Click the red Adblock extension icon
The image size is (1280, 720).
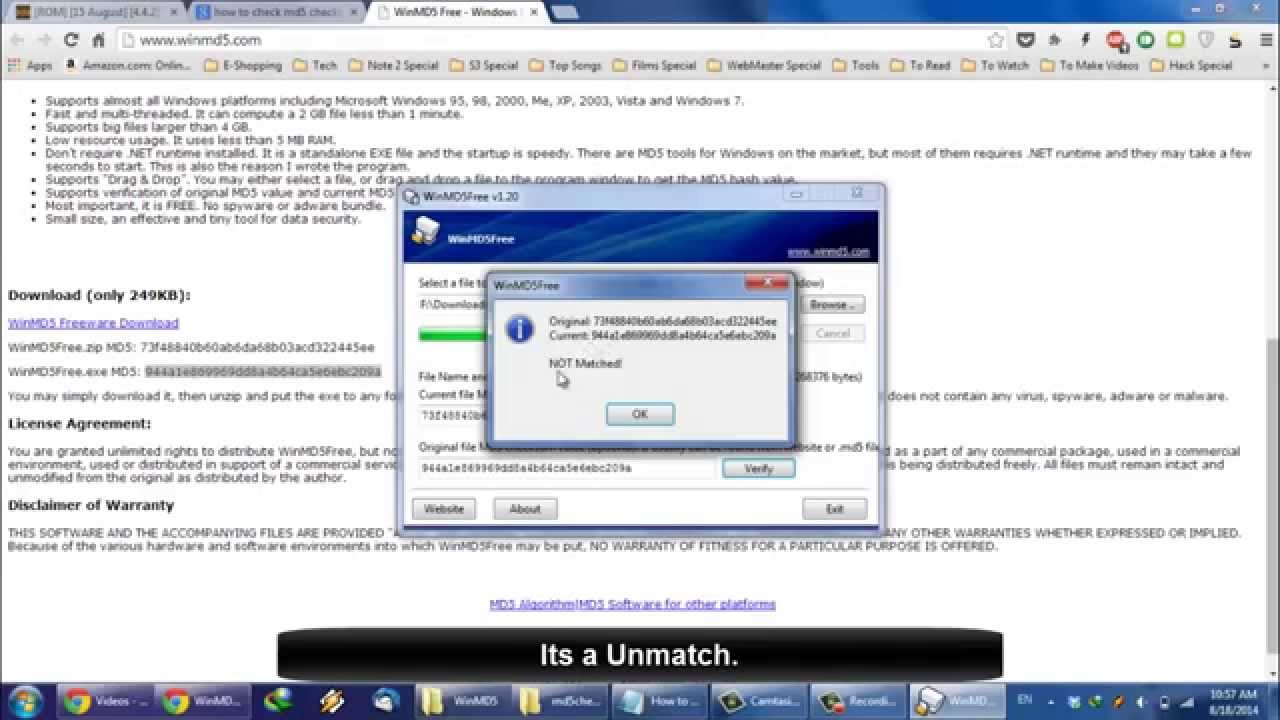point(1116,40)
